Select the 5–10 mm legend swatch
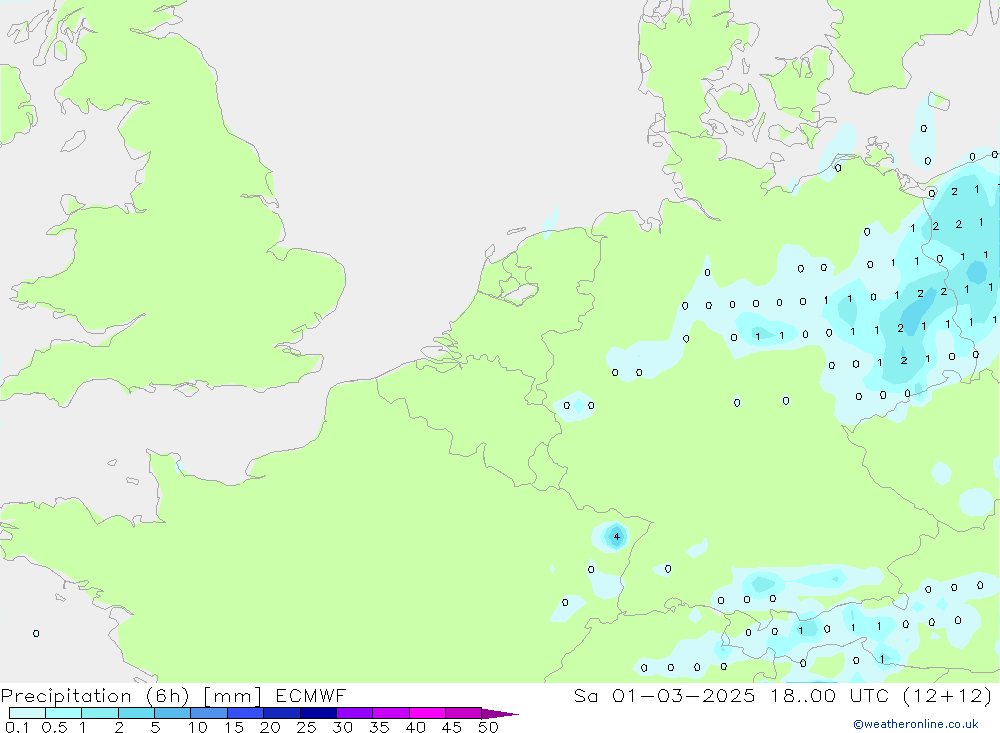This screenshot has width=1000, height=733. click(173, 713)
